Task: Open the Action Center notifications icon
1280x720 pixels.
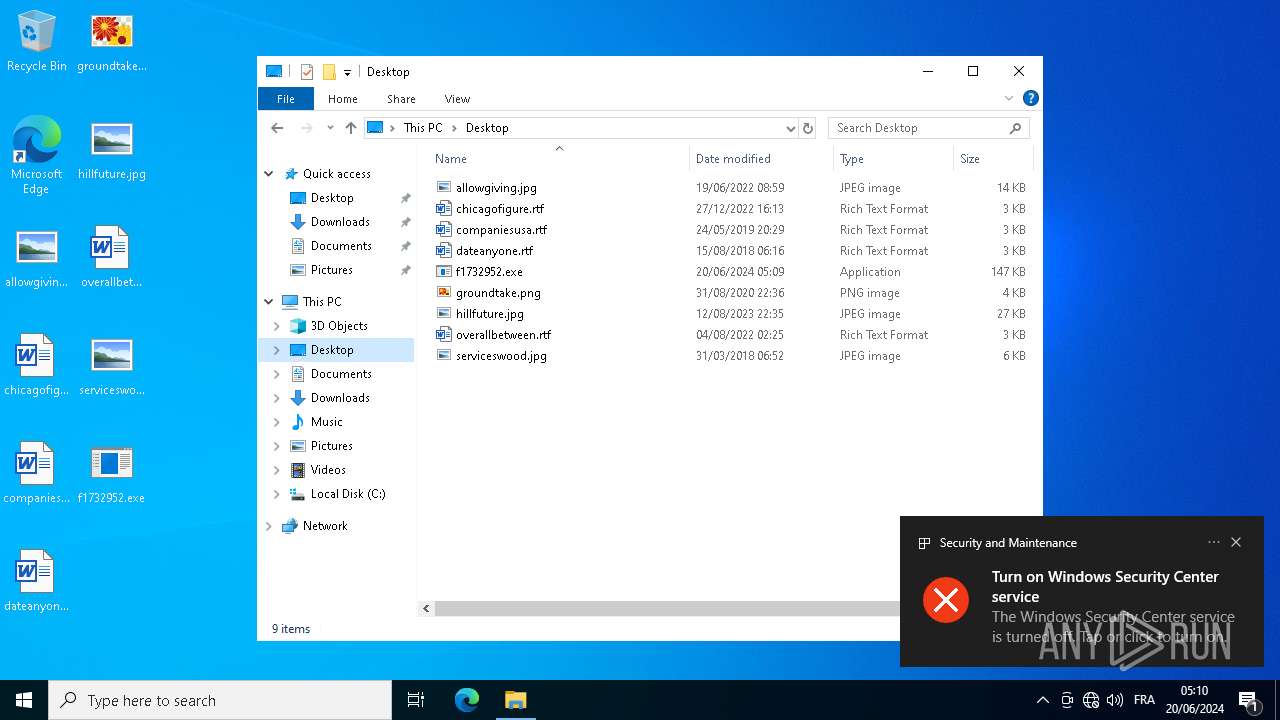Action: [1248, 700]
